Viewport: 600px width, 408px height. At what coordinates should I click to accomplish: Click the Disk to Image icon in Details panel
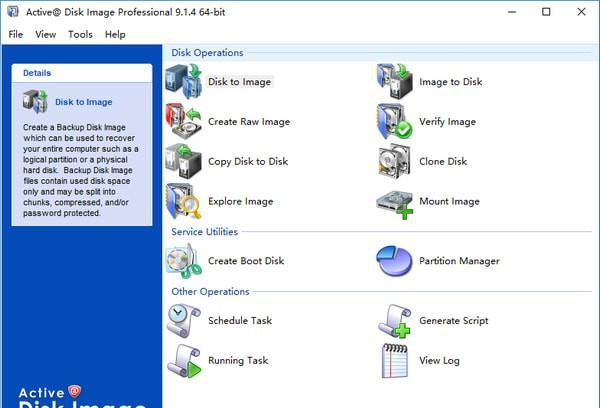35,101
